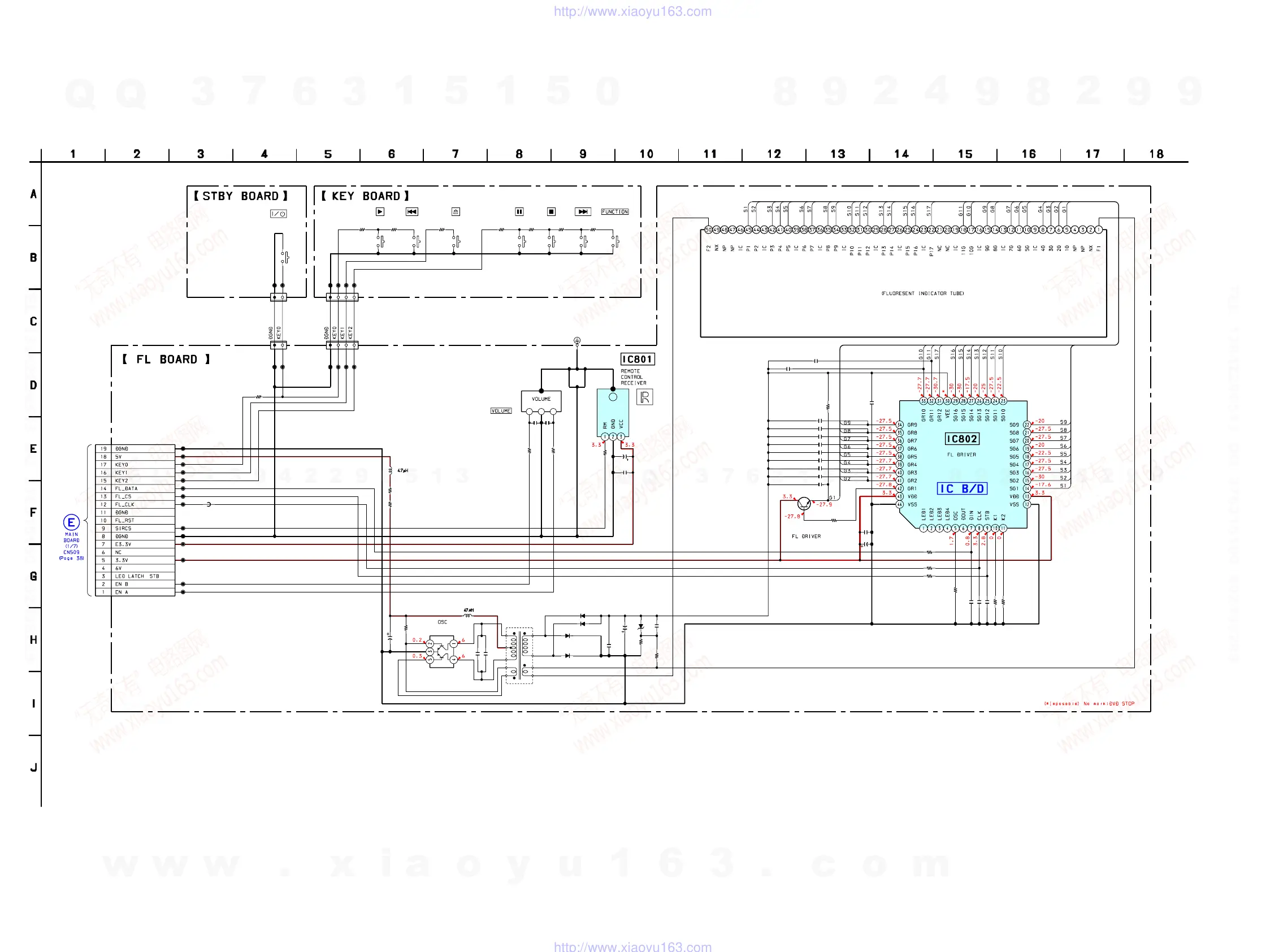Click the IC802 label on FL driver chip

(961, 439)
